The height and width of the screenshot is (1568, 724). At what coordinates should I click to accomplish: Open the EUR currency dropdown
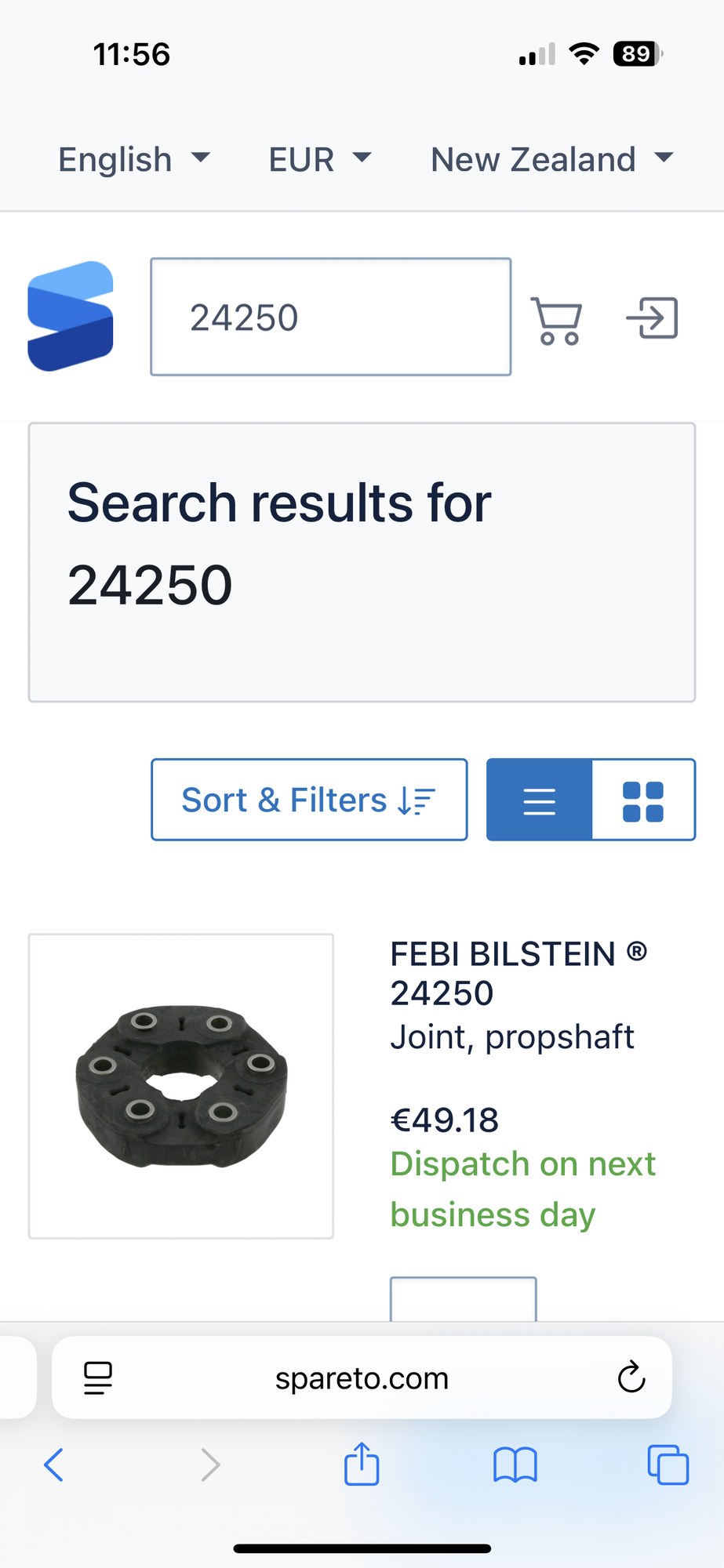coord(319,159)
